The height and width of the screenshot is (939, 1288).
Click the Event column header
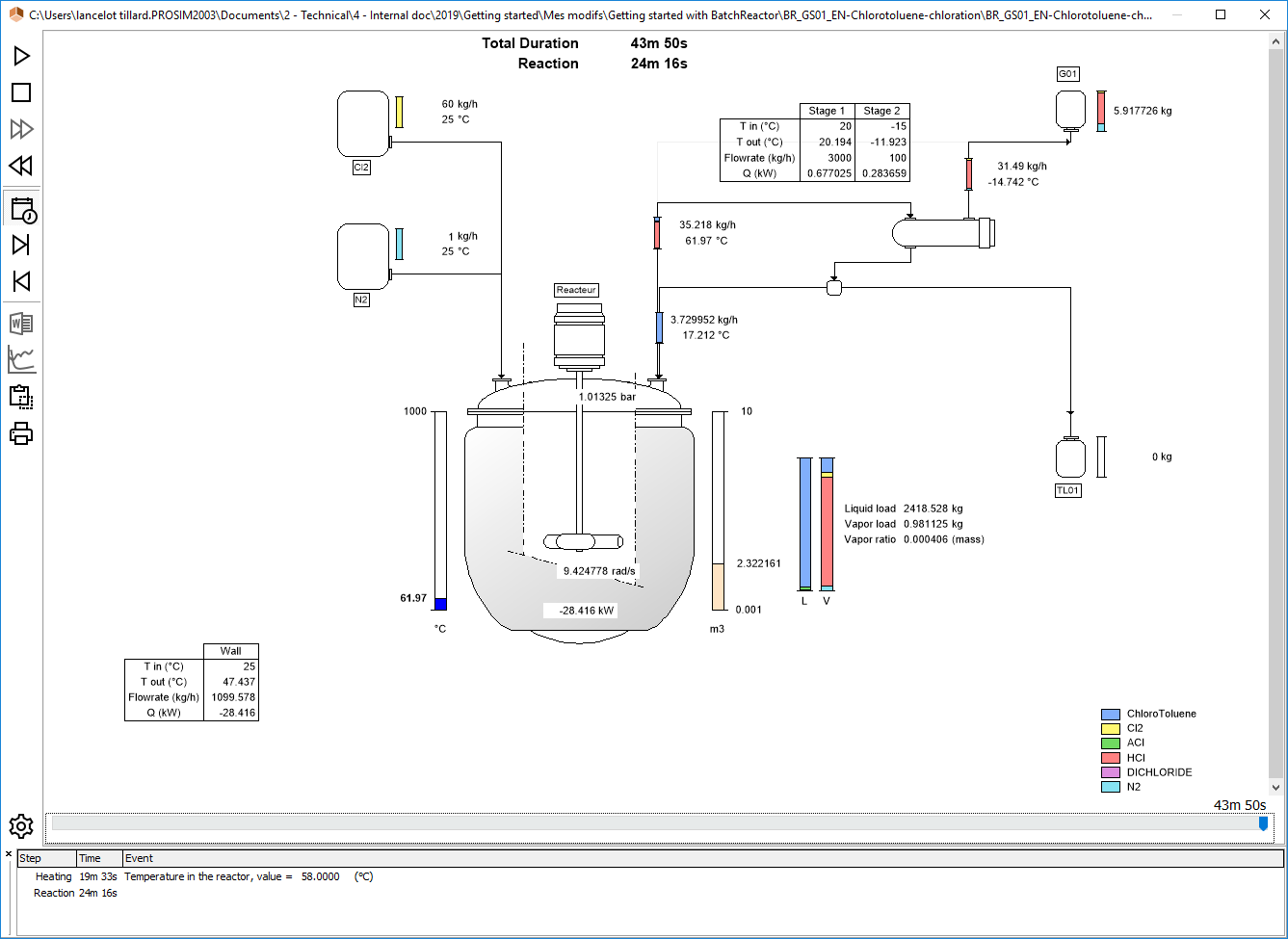point(139,858)
